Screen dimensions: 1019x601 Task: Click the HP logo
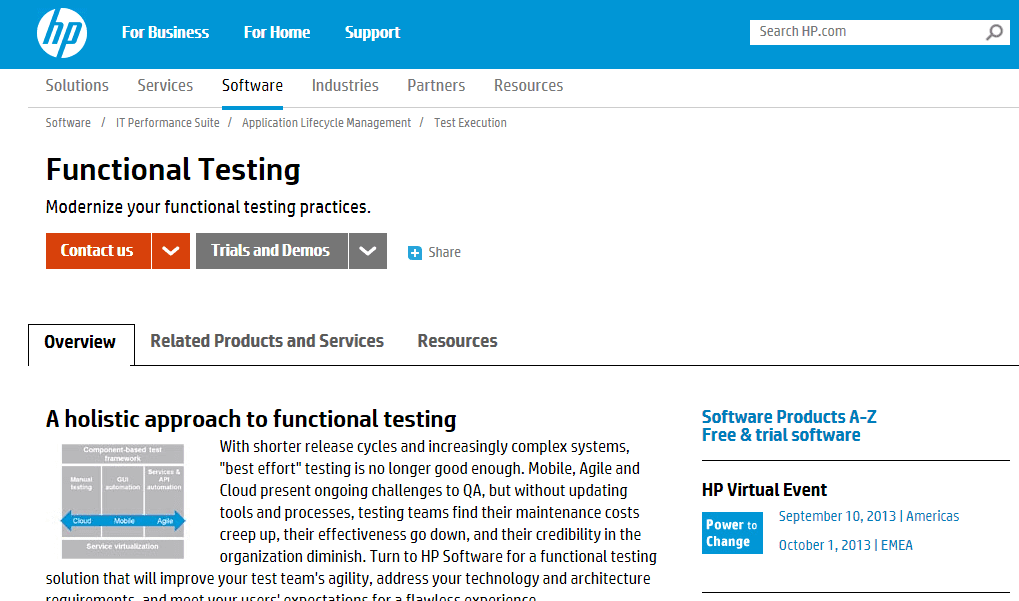click(x=60, y=33)
